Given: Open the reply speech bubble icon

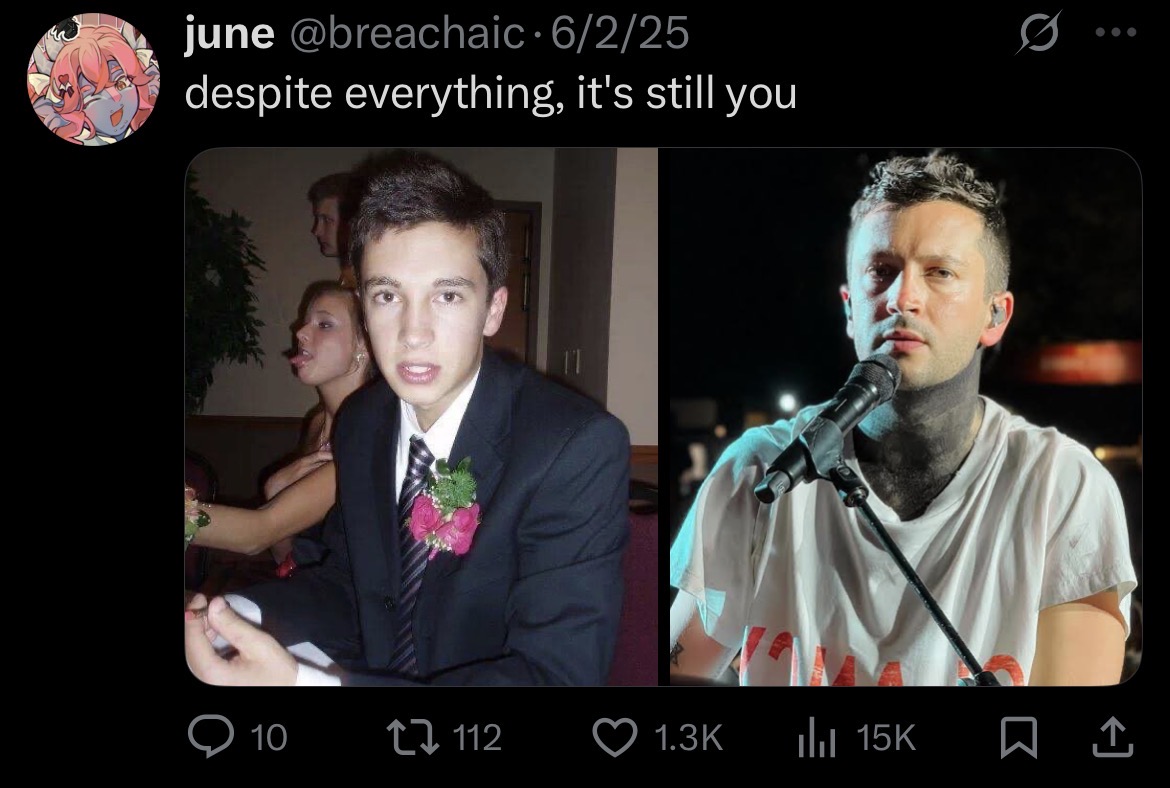Looking at the screenshot, I should pyautogui.click(x=212, y=737).
